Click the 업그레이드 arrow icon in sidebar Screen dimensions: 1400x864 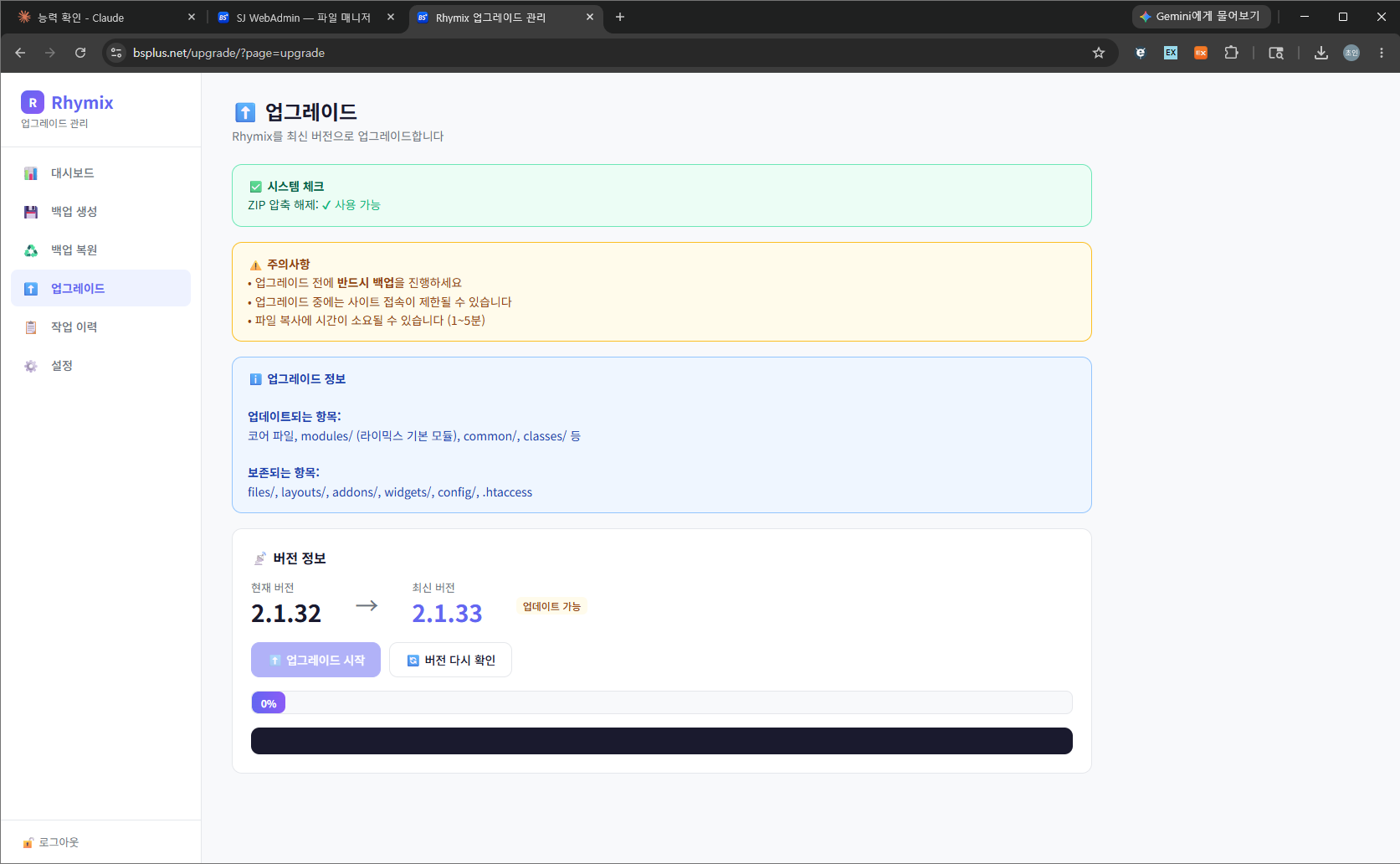[x=31, y=289]
